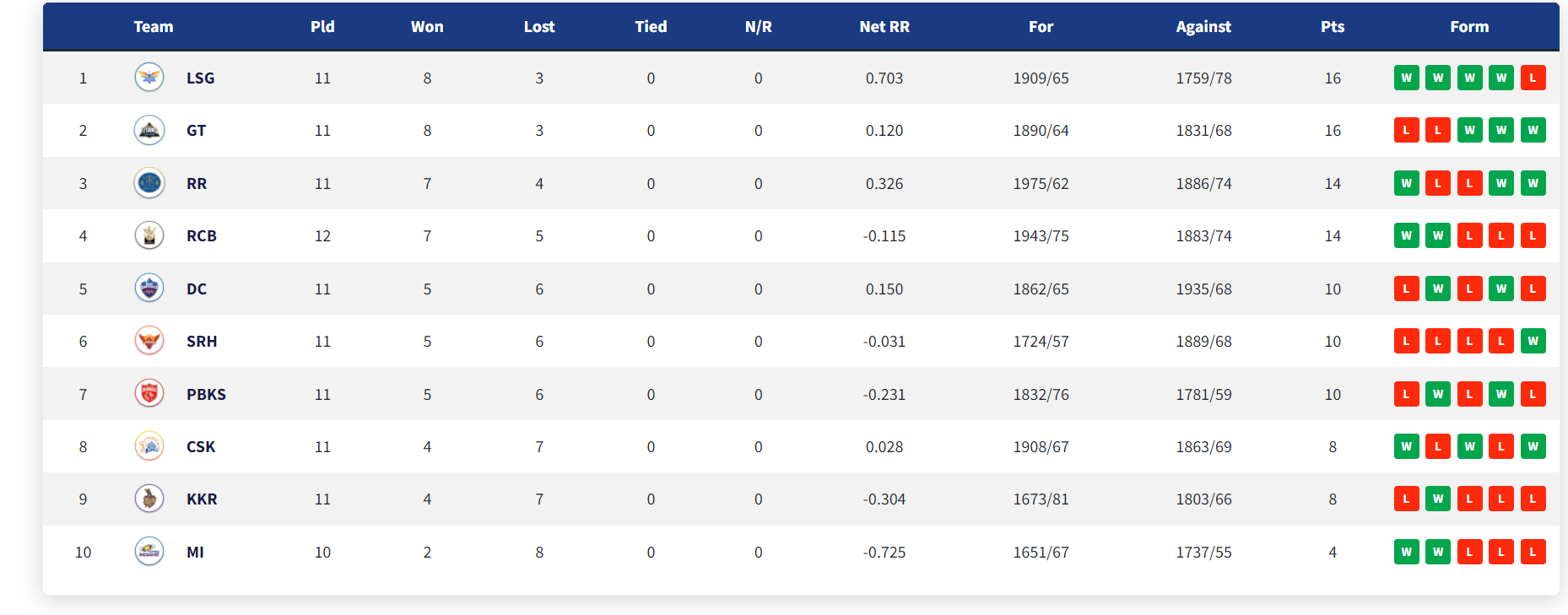Screen dimensions: 1568x615
Task: Click the For column header
Action: 1041,26
